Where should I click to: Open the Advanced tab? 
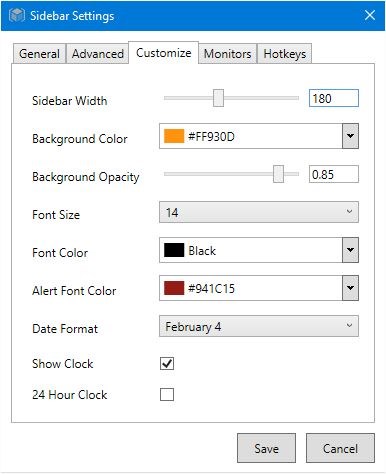click(x=98, y=54)
